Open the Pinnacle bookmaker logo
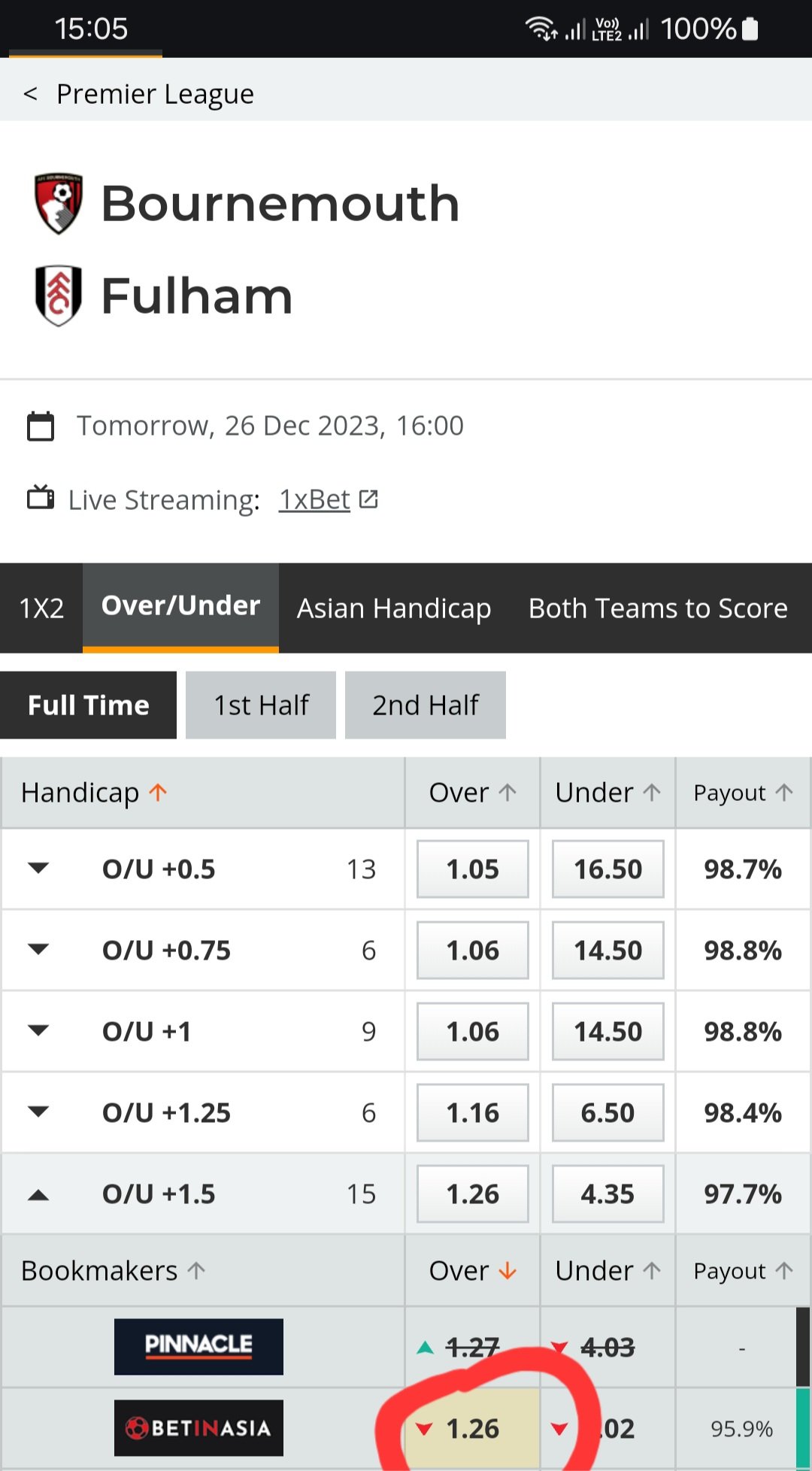The width and height of the screenshot is (812, 1471). click(198, 1346)
